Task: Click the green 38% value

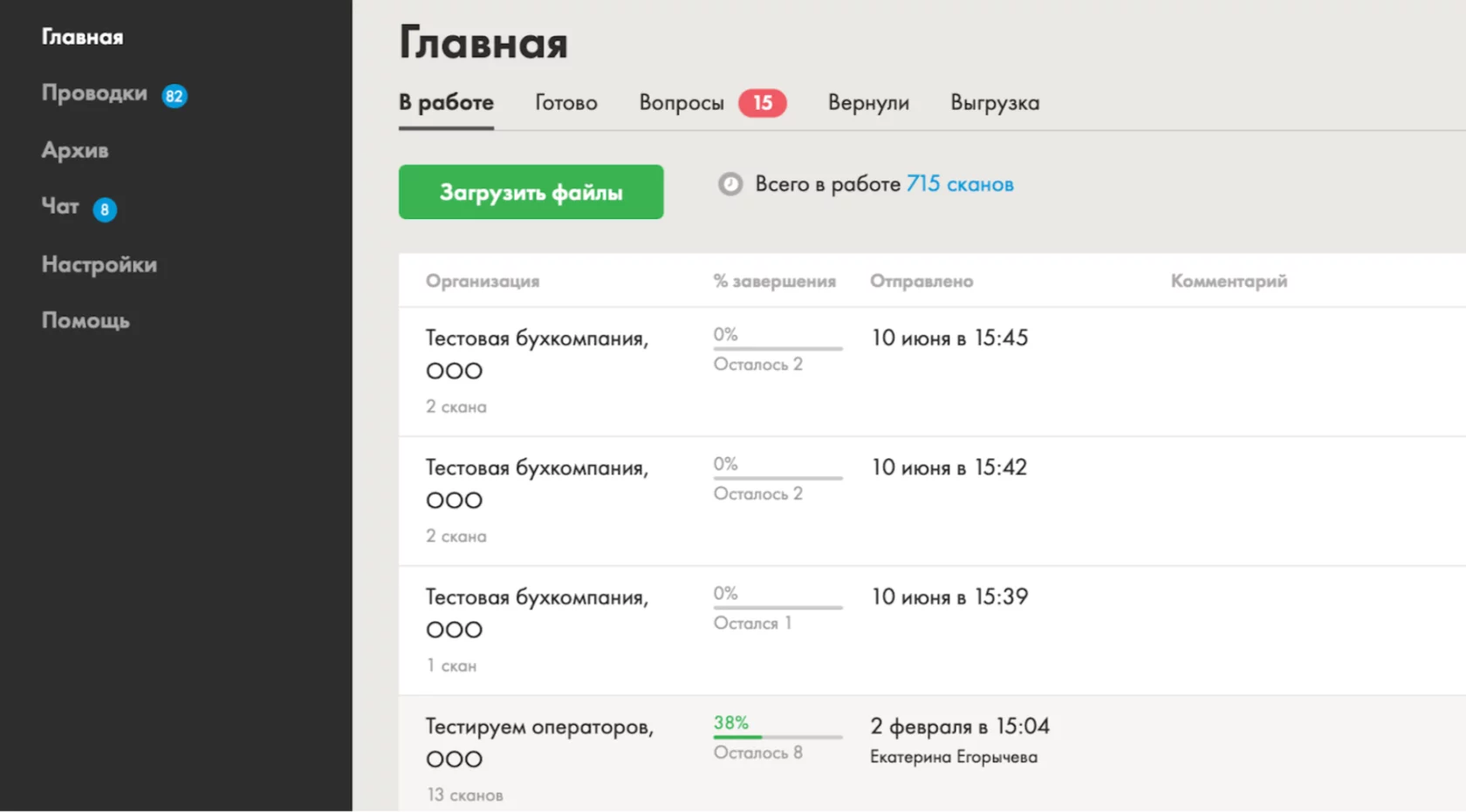Action: (731, 722)
